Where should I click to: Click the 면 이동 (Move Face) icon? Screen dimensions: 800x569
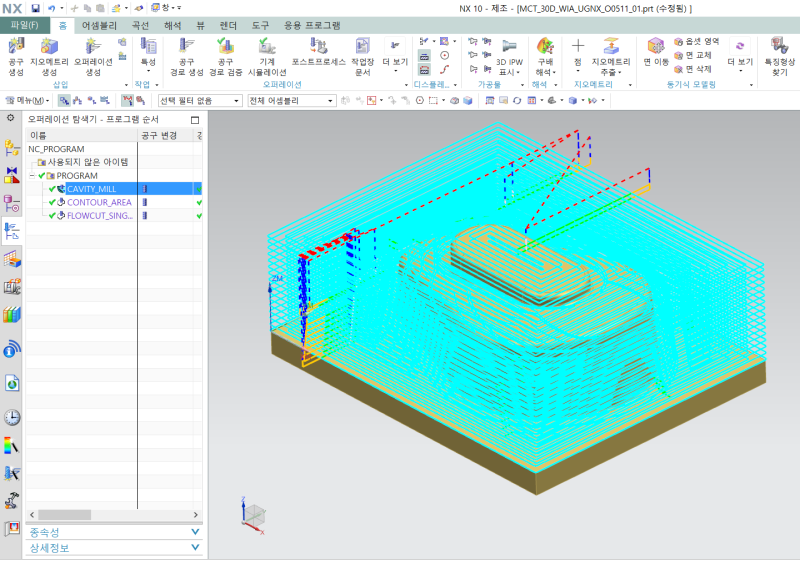coord(656,47)
